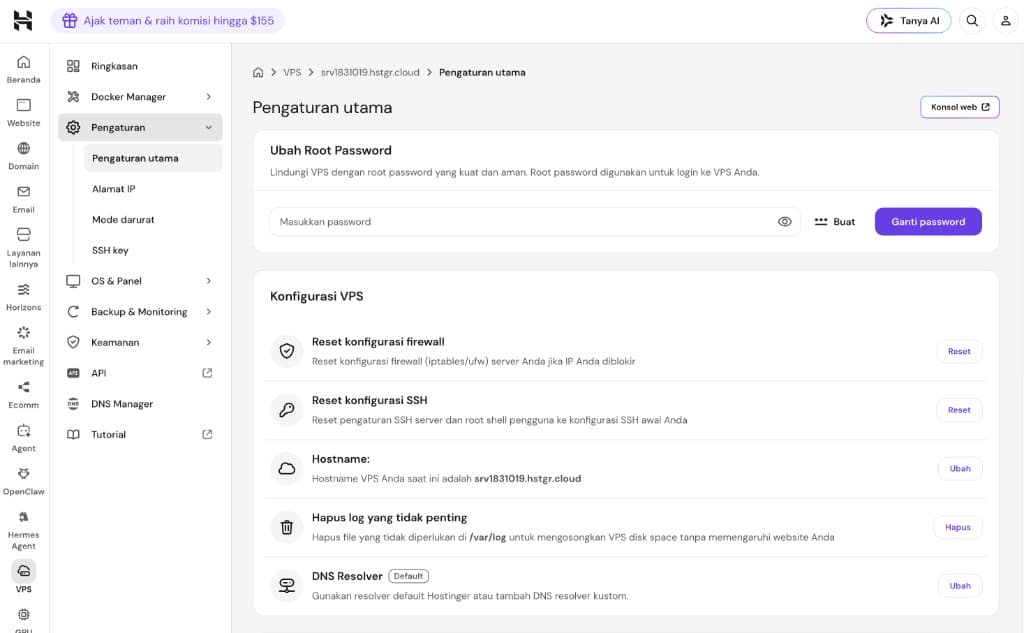Click Hapus for unimportant logs

click(x=958, y=527)
